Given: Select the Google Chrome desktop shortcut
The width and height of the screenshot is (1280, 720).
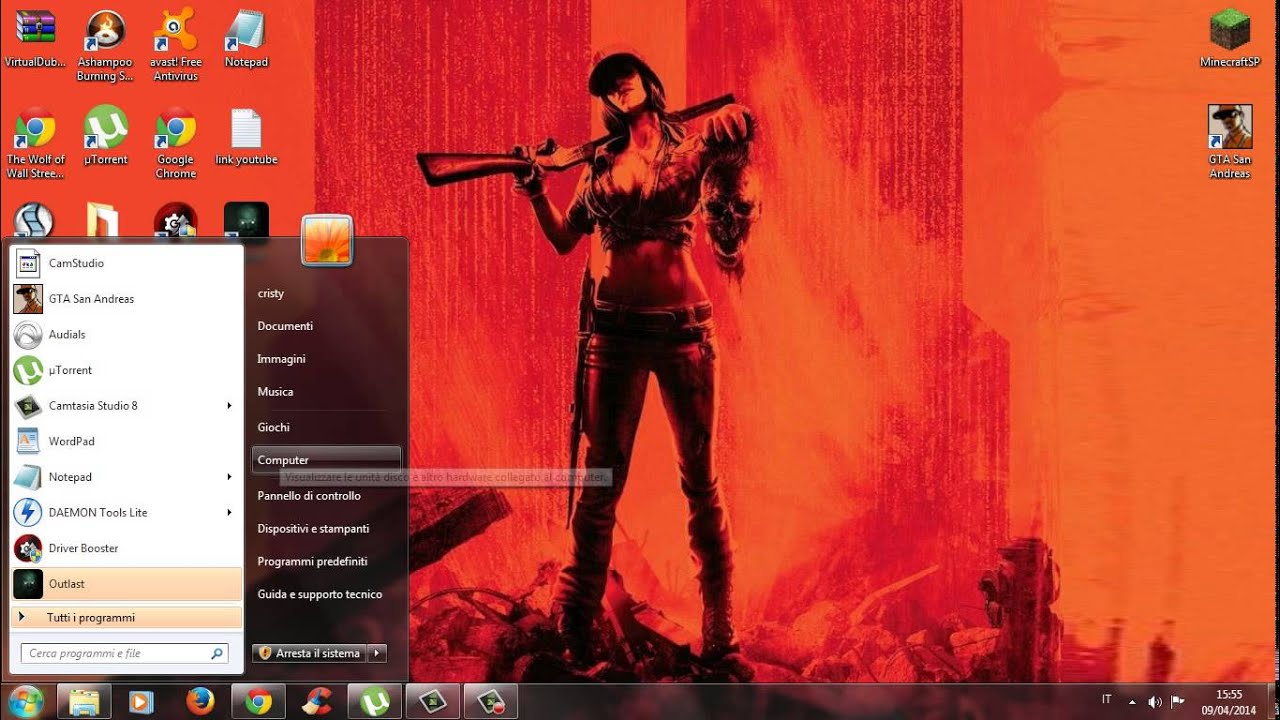Looking at the screenshot, I should coord(175,142).
